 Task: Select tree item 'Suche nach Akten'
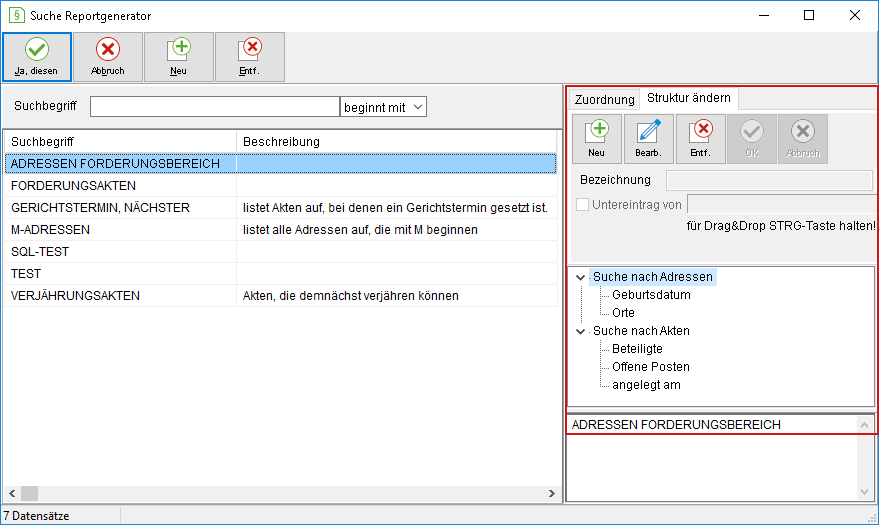(x=641, y=331)
